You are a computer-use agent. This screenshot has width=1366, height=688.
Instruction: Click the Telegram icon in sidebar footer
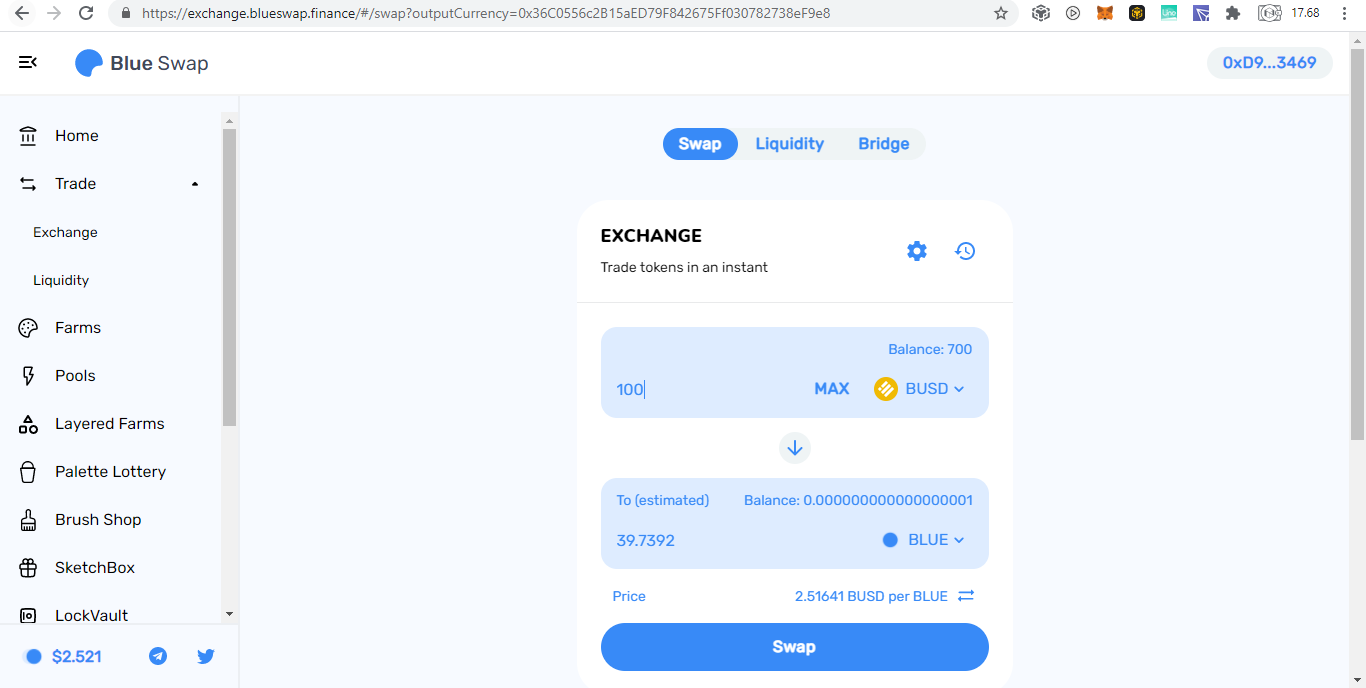(x=158, y=656)
